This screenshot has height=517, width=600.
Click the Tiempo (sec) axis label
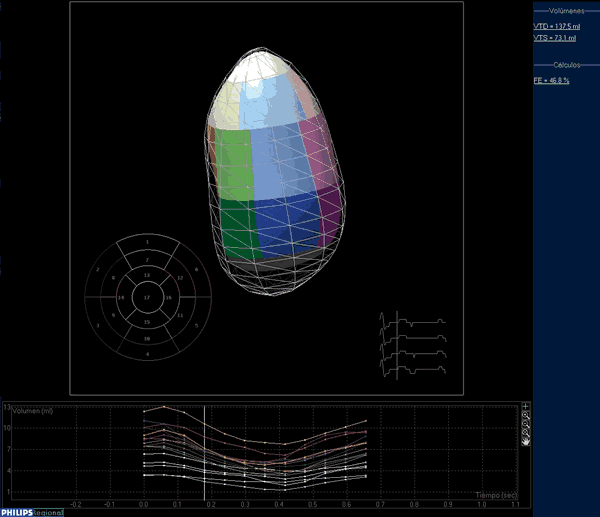point(496,495)
